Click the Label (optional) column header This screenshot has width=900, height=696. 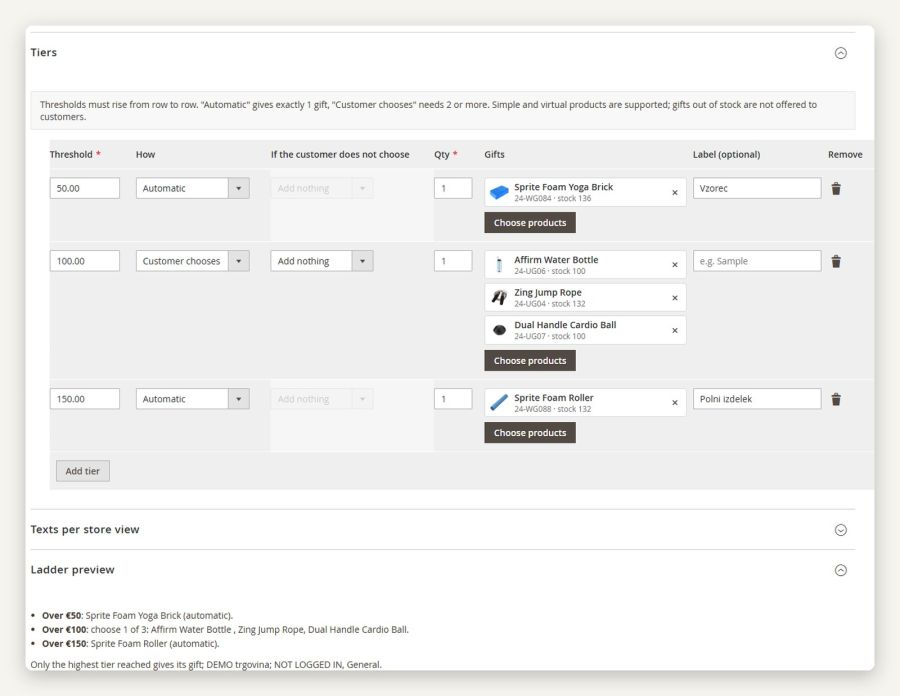726,154
